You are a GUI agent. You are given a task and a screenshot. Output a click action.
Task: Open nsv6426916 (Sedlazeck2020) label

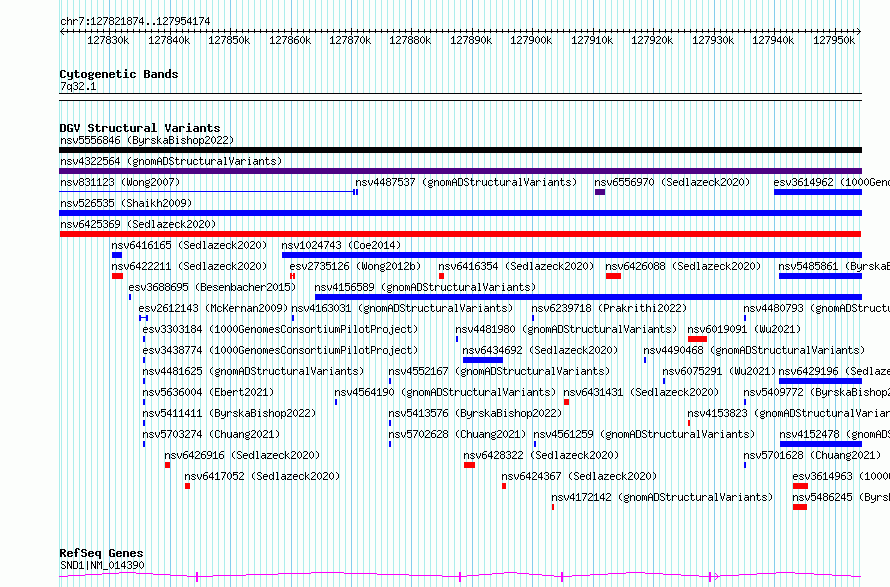pyautogui.click(x=242, y=455)
